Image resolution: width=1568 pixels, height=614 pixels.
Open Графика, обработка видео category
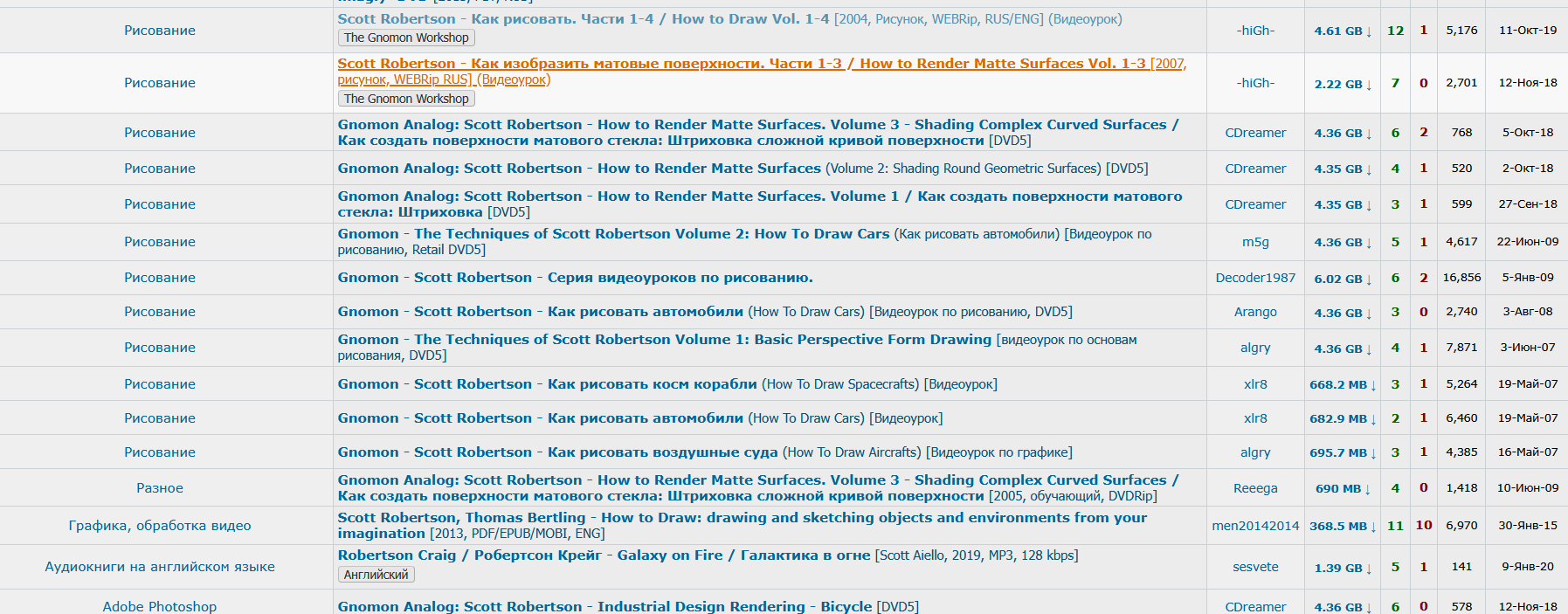pos(160,526)
